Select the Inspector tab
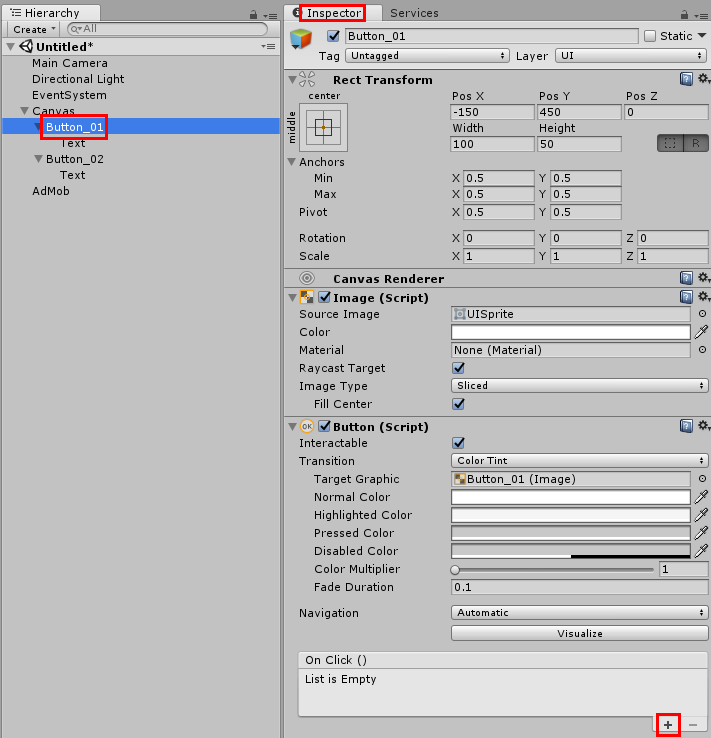This screenshot has height=738, width=711. point(332,13)
